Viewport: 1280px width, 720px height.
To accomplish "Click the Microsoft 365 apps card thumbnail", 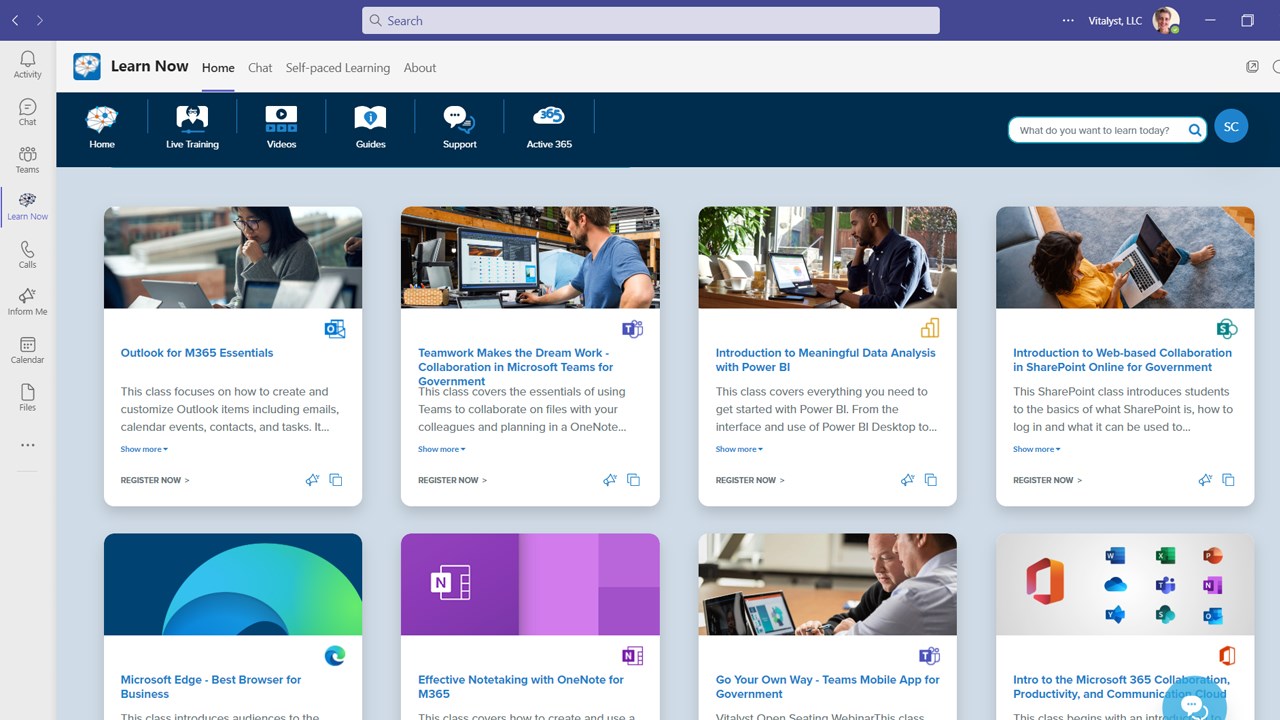I will coord(1125,584).
